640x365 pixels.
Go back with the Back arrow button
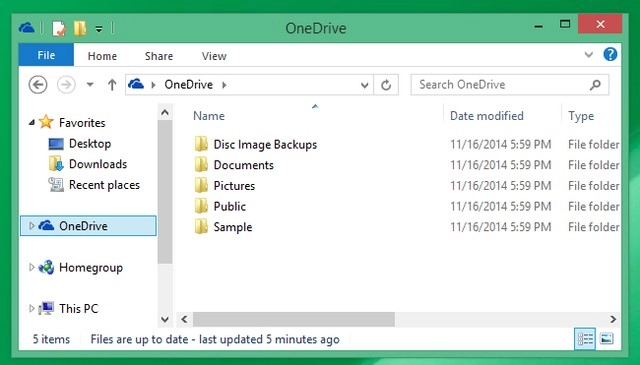coord(38,85)
